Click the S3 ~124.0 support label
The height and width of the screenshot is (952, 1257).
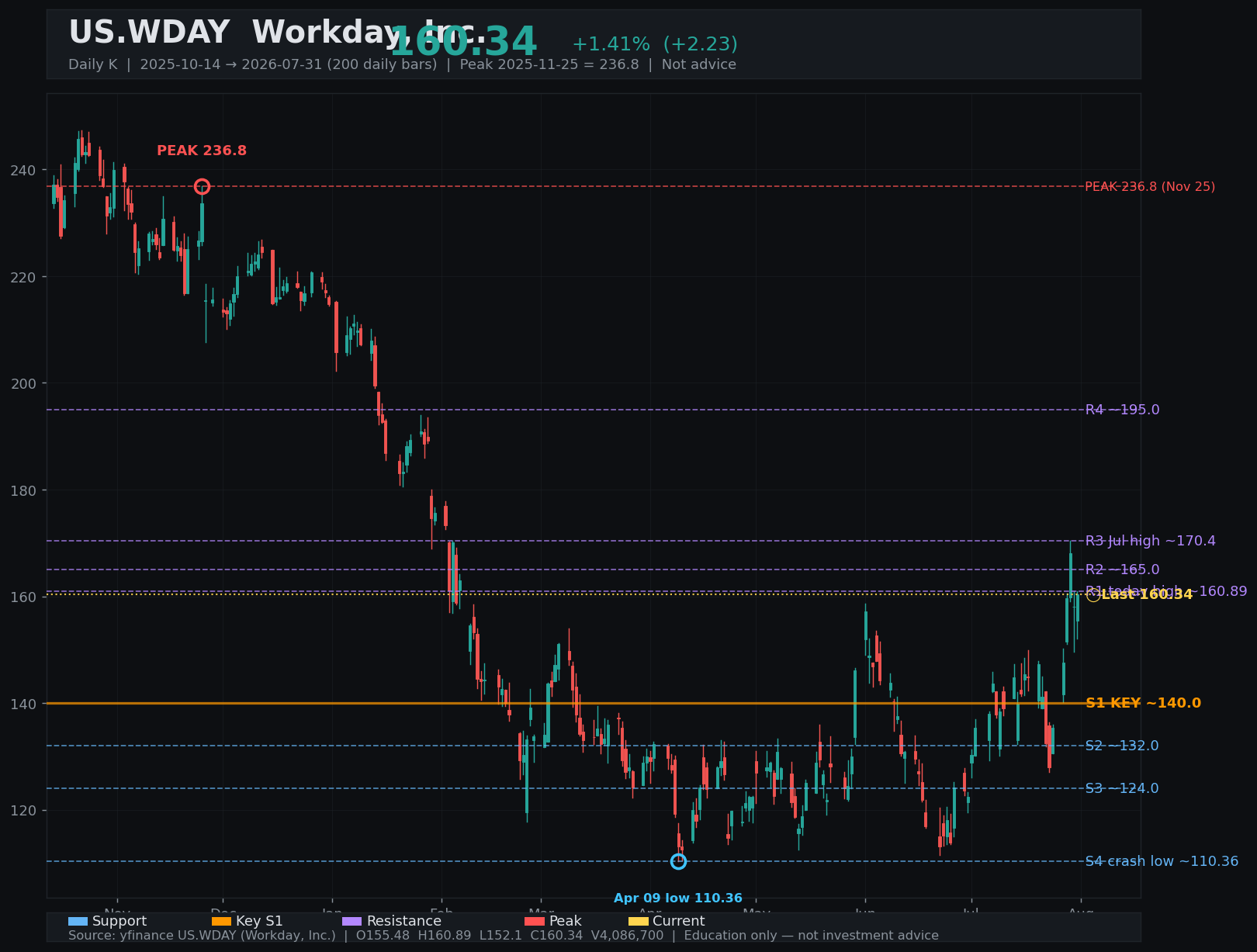point(1122,788)
